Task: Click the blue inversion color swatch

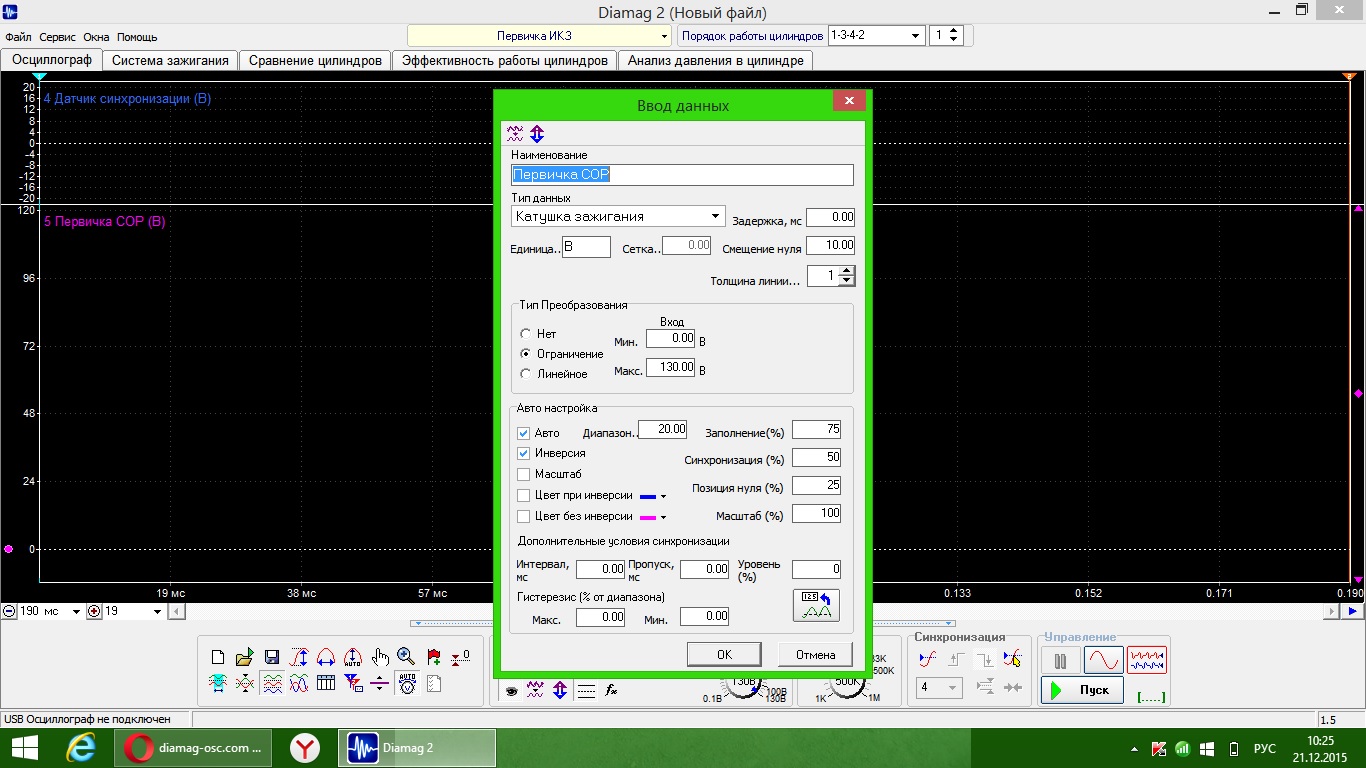Action: point(647,496)
